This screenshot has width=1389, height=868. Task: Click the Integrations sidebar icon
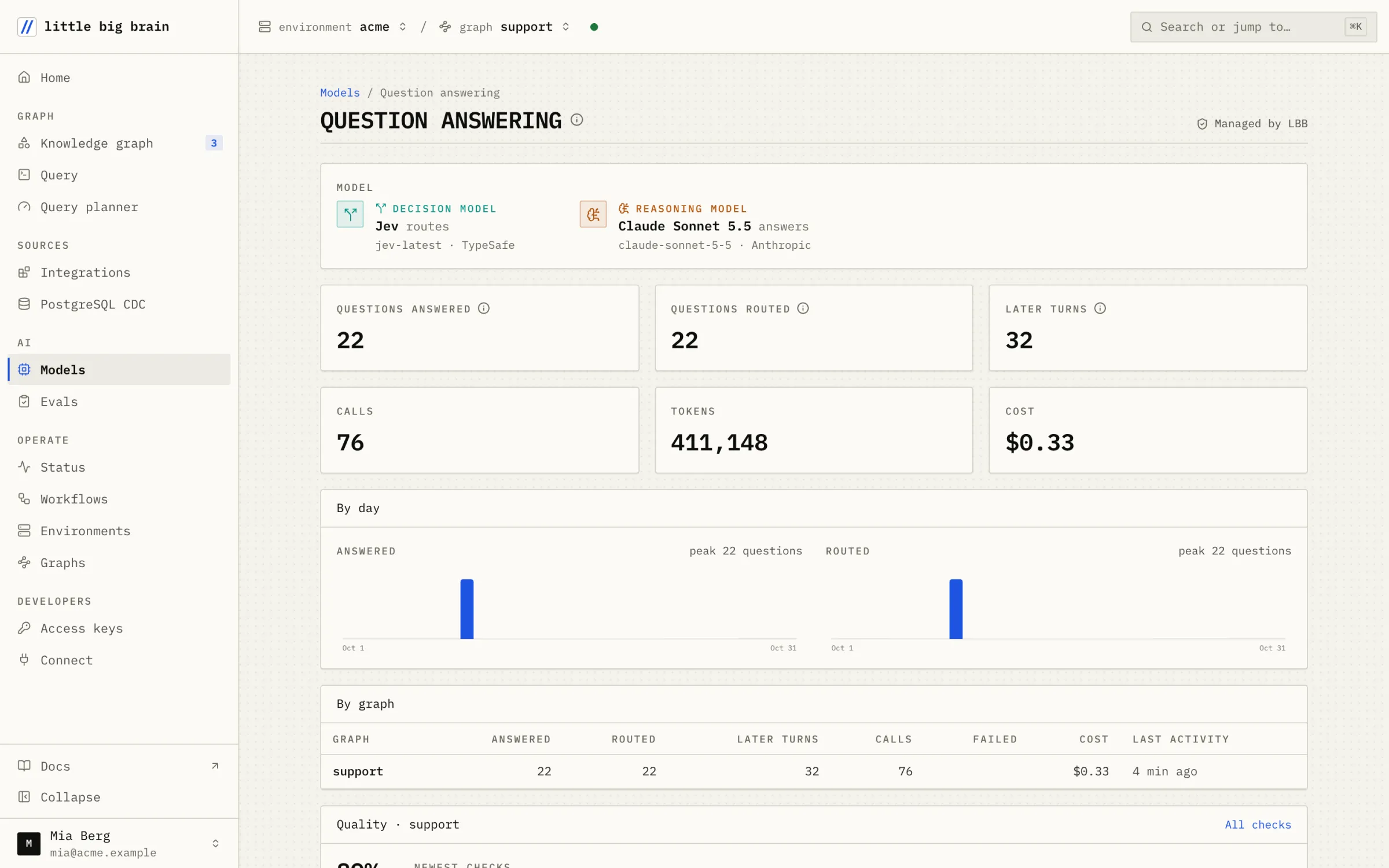tap(24, 272)
